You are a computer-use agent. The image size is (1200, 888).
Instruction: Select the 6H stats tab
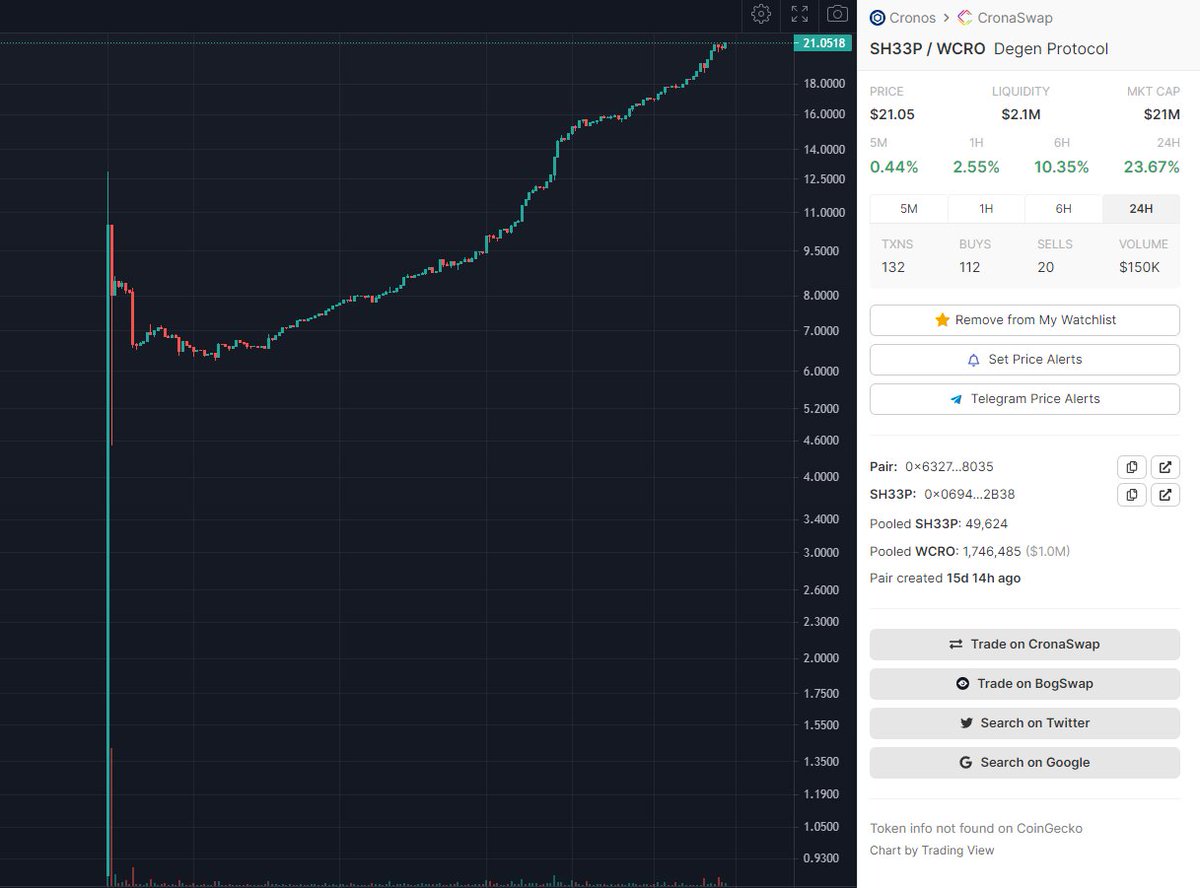pos(1063,208)
